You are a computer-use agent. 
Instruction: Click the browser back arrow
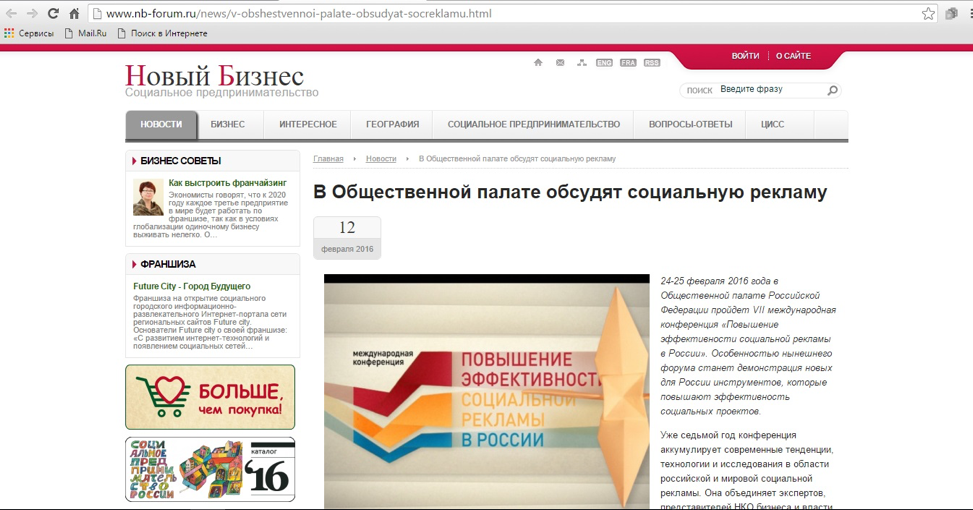click(x=11, y=14)
